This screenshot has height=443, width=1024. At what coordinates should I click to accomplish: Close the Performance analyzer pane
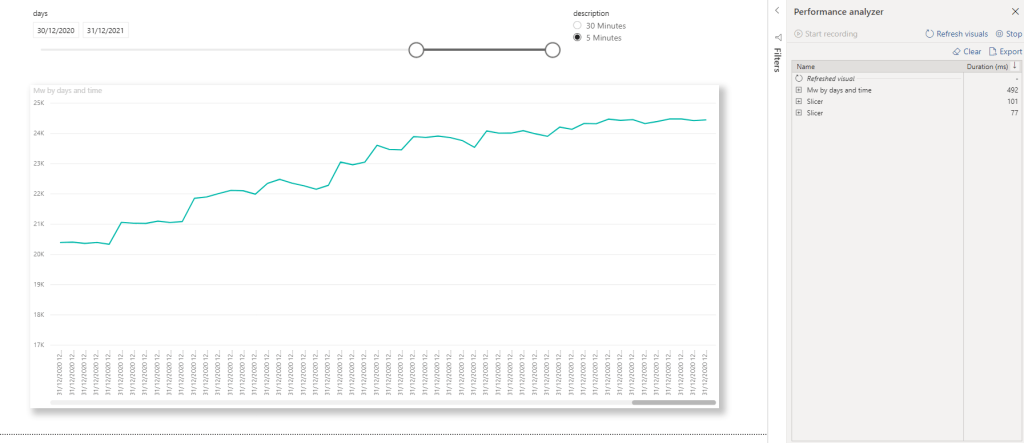coord(1014,11)
